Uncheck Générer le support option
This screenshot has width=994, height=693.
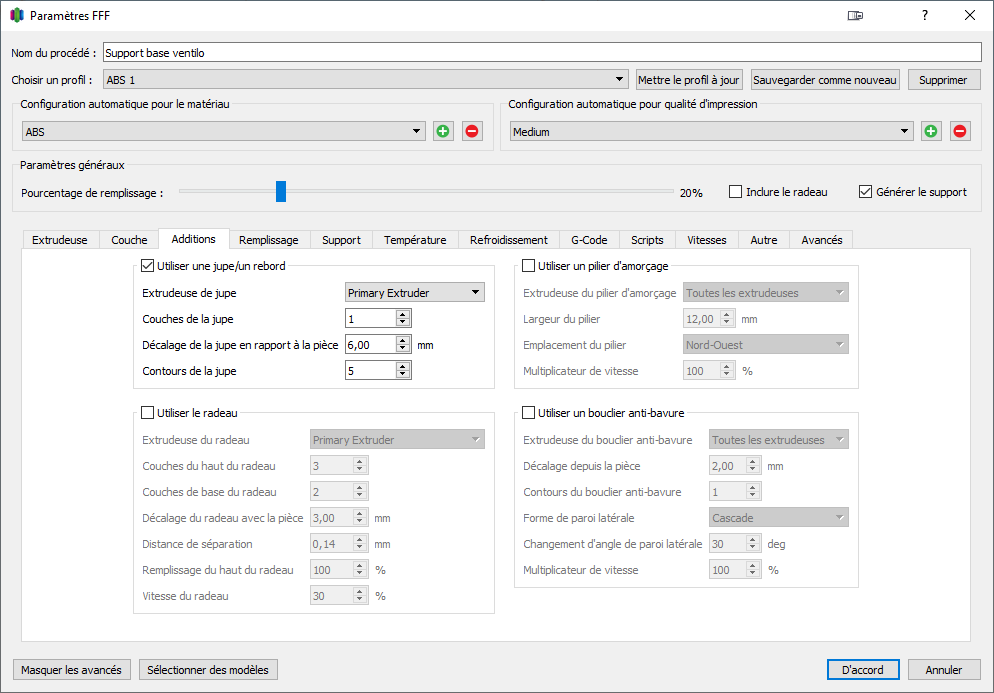(865, 191)
